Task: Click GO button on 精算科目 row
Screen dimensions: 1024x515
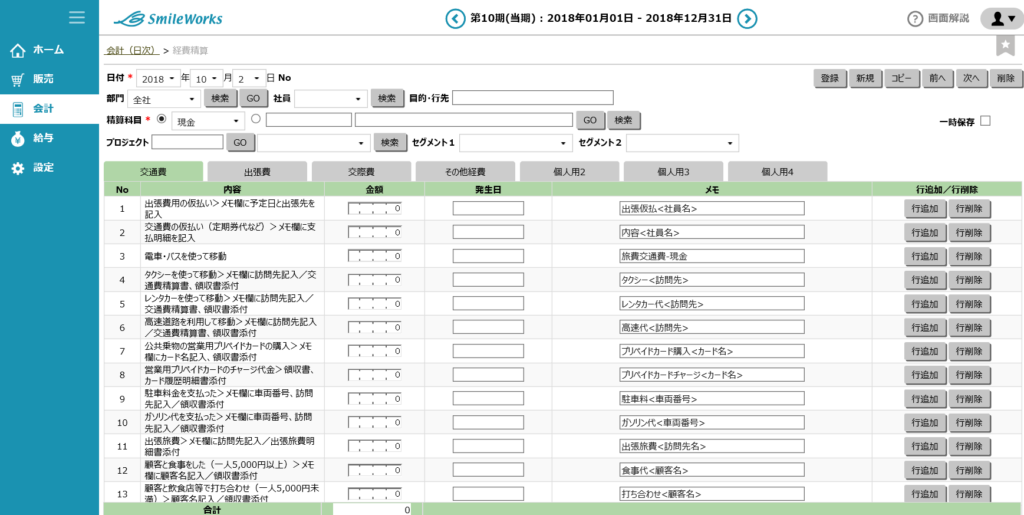Action: (x=590, y=121)
